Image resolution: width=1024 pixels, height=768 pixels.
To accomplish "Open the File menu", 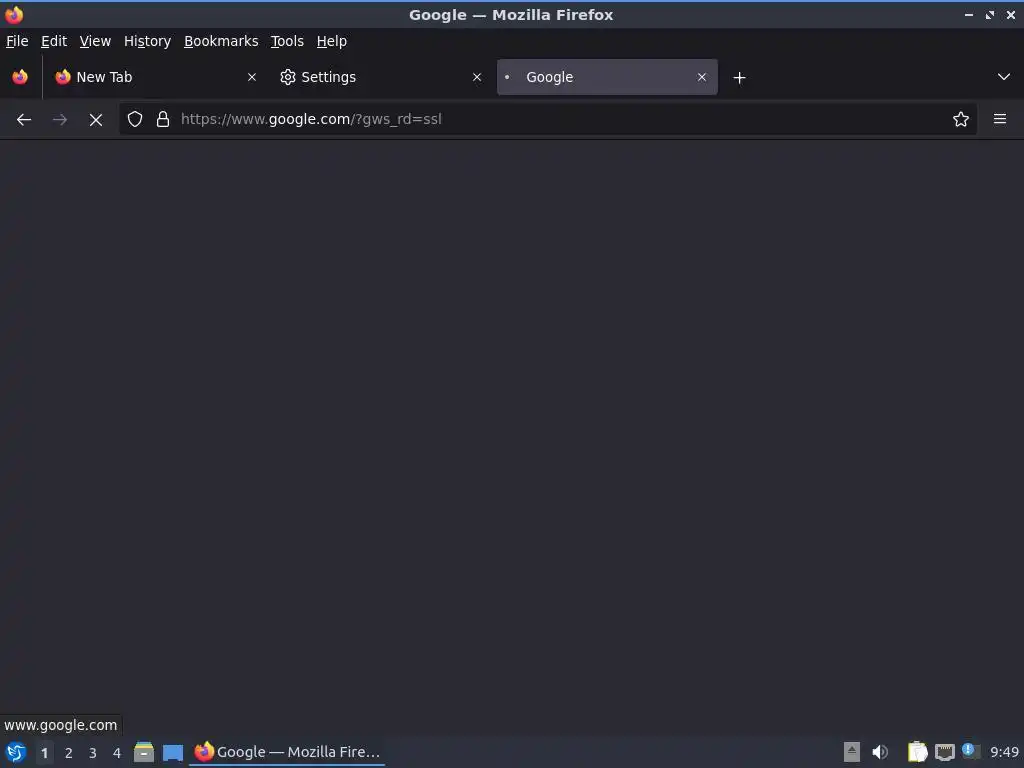I will [17, 41].
